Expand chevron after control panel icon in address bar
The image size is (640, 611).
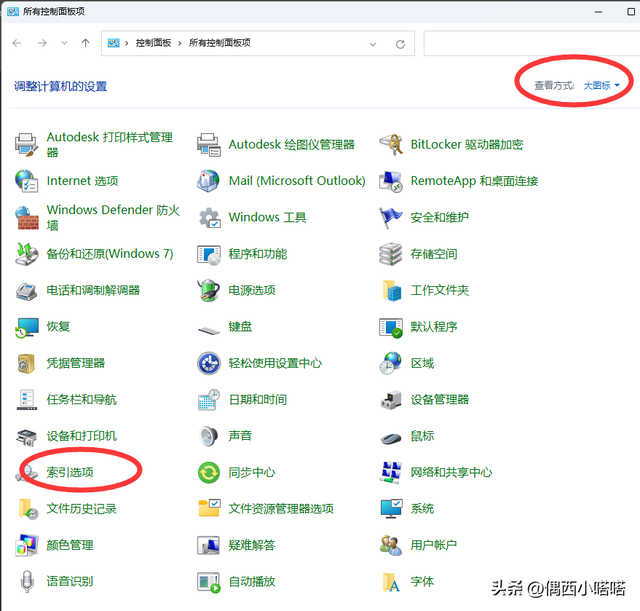point(127,43)
